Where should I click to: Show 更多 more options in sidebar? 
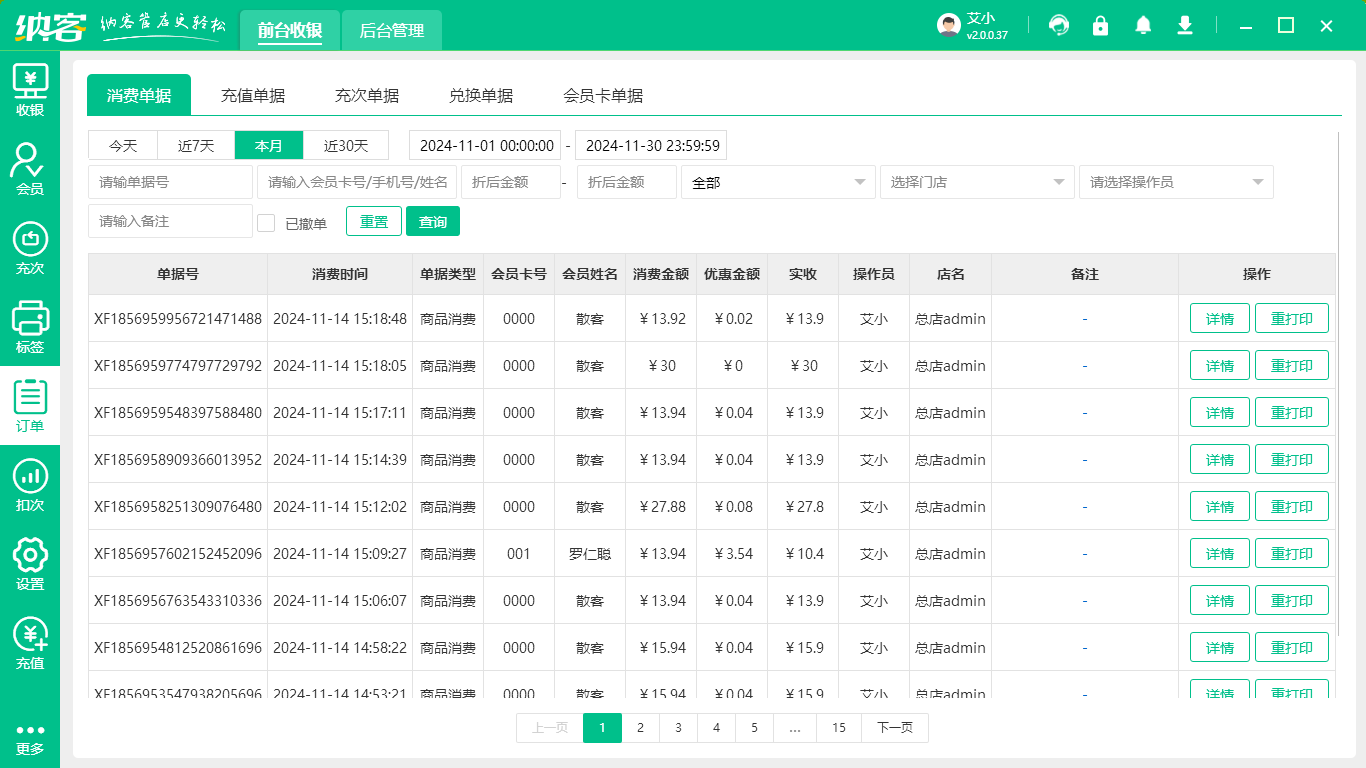click(x=30, y=739)
